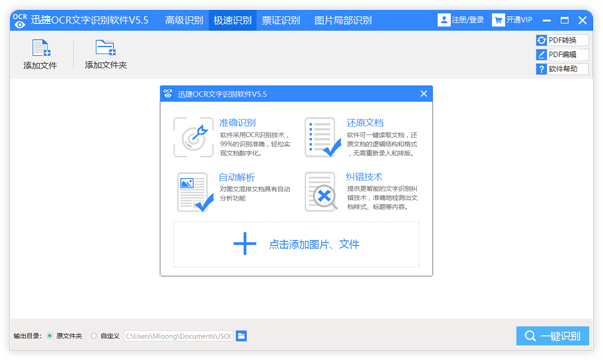Select the 原文件夹 radio button
This screenshot has height=360, width=603.
[x=50, y=336]
